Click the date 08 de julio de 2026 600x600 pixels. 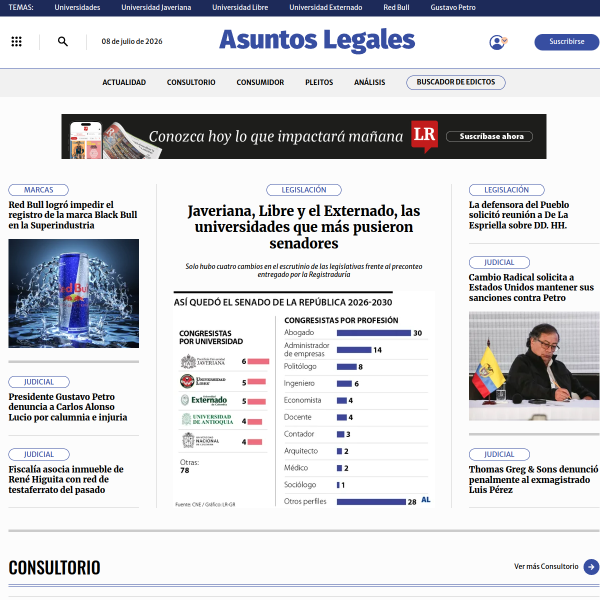(132, 41)
